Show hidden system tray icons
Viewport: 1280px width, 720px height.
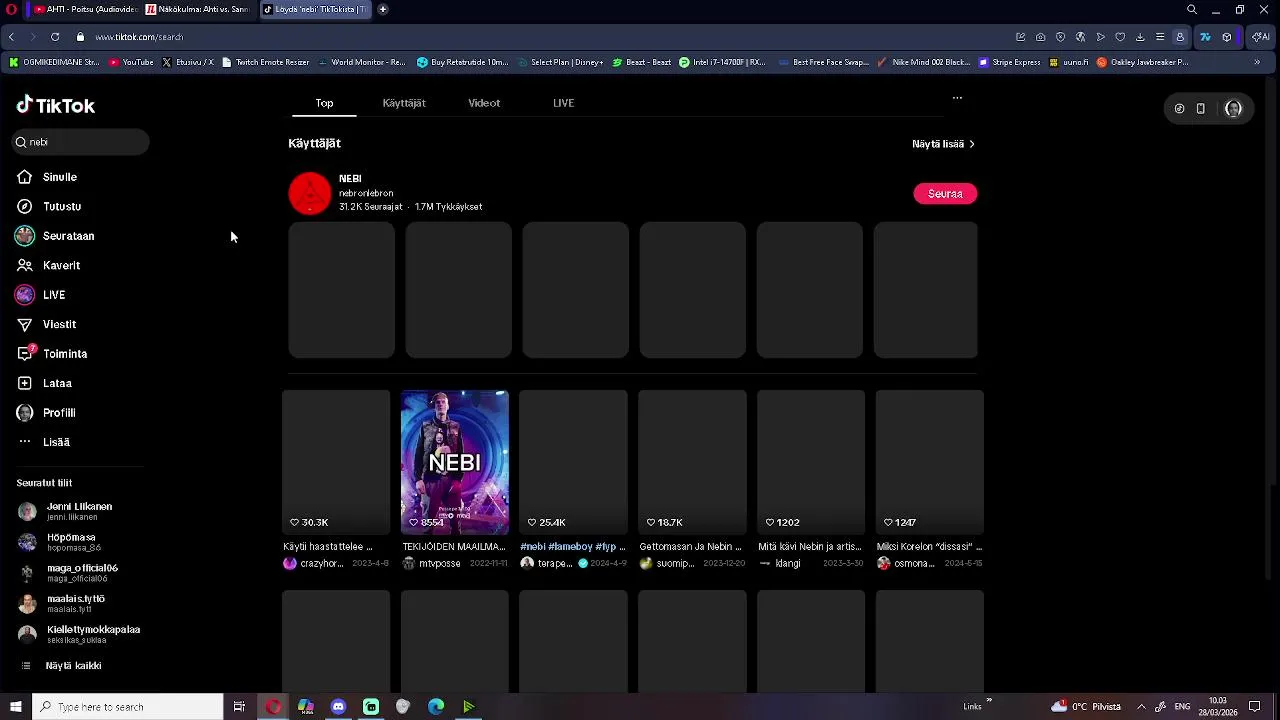[x=1141, y=707]
